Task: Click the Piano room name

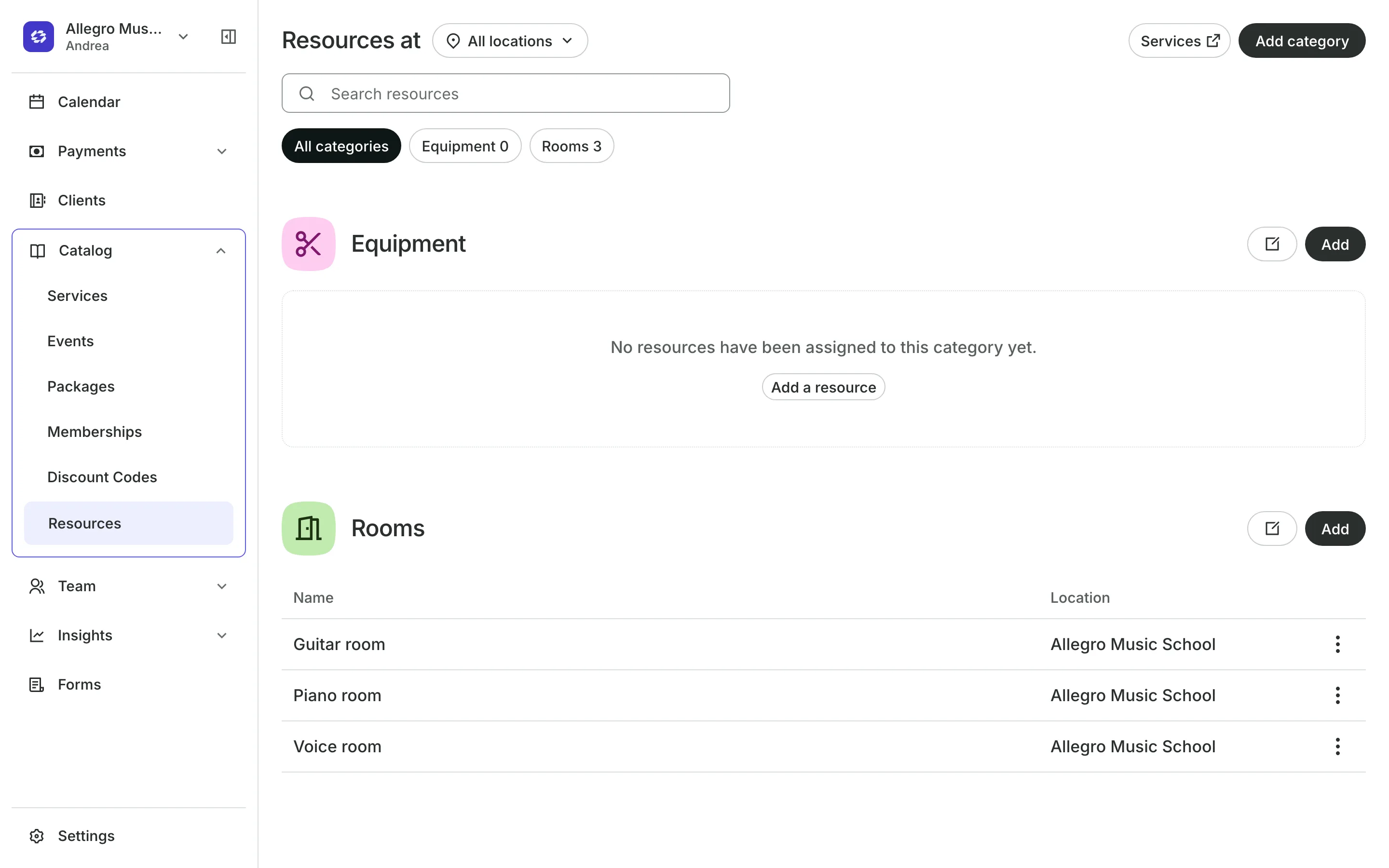Action: point(338,695)
